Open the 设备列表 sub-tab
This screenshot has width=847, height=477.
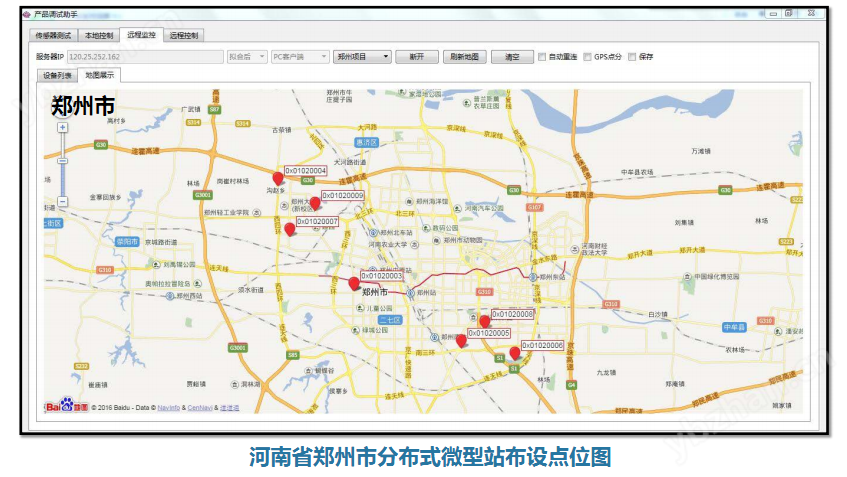coord(57,75)
